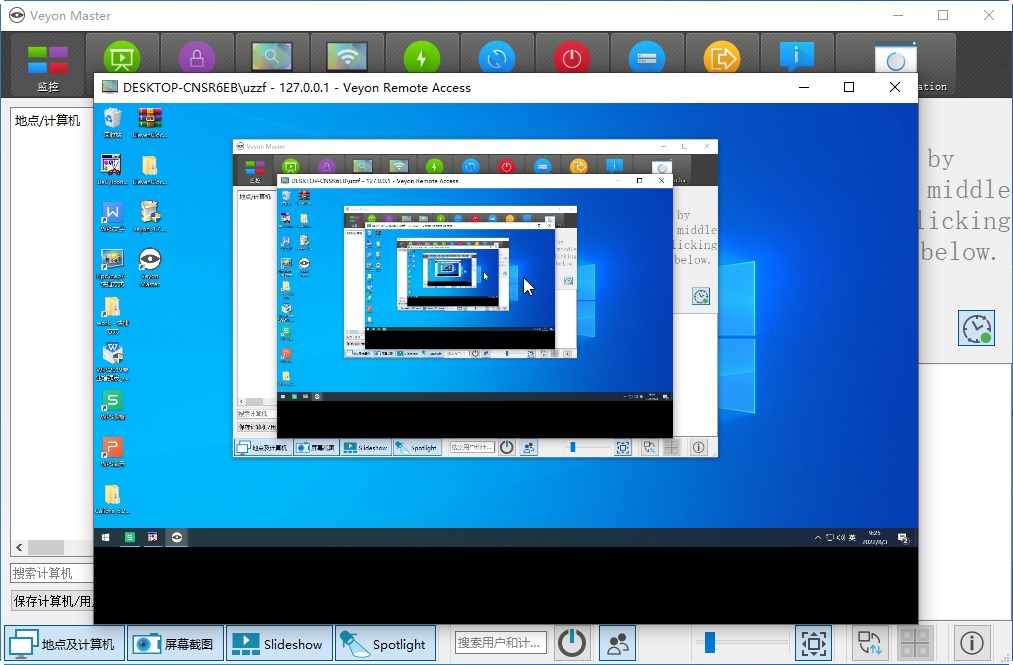
Task: Power on computers using the green lightning icon
Action: pos(422,58)
